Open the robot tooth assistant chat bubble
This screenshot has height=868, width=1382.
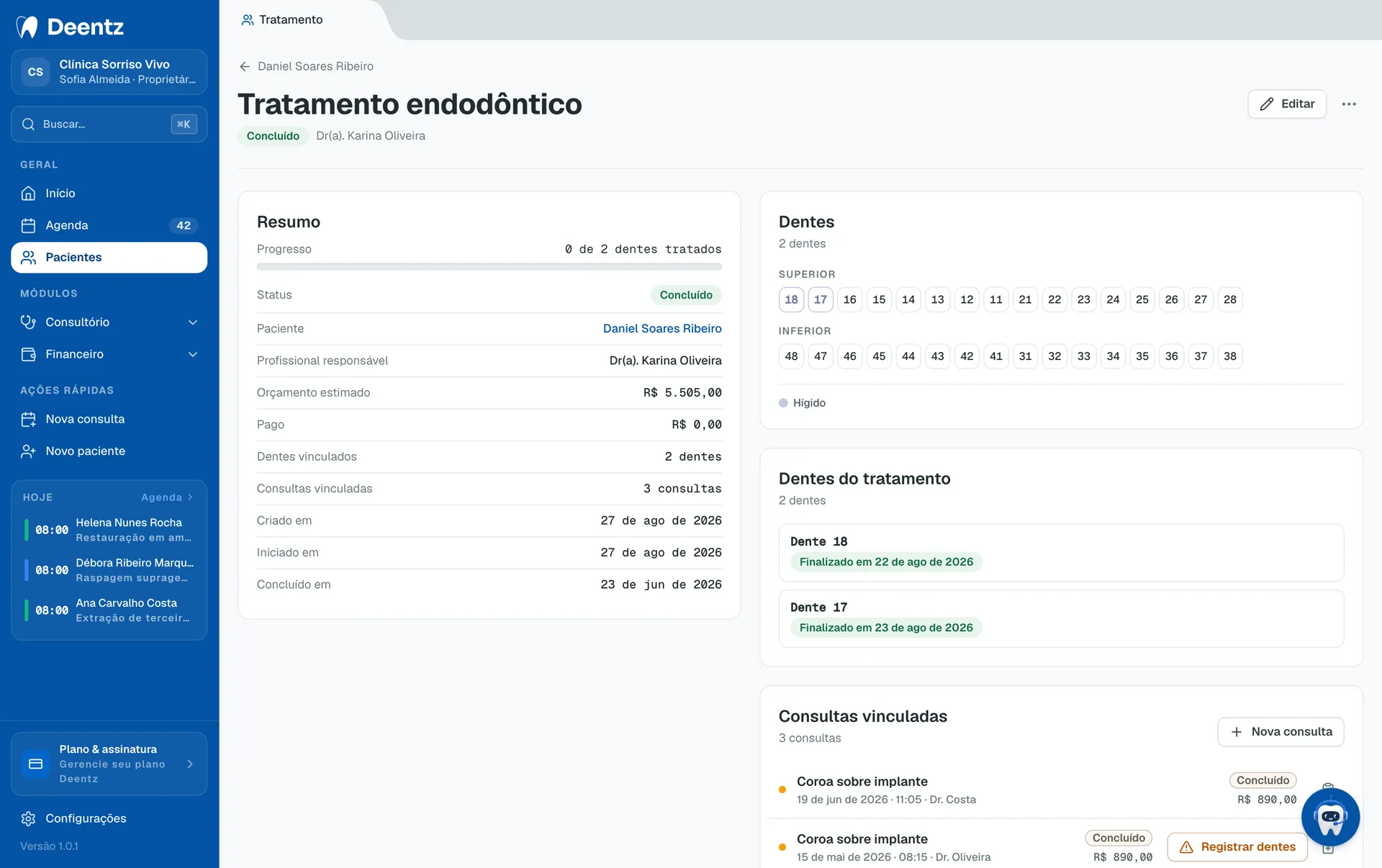1330,817
